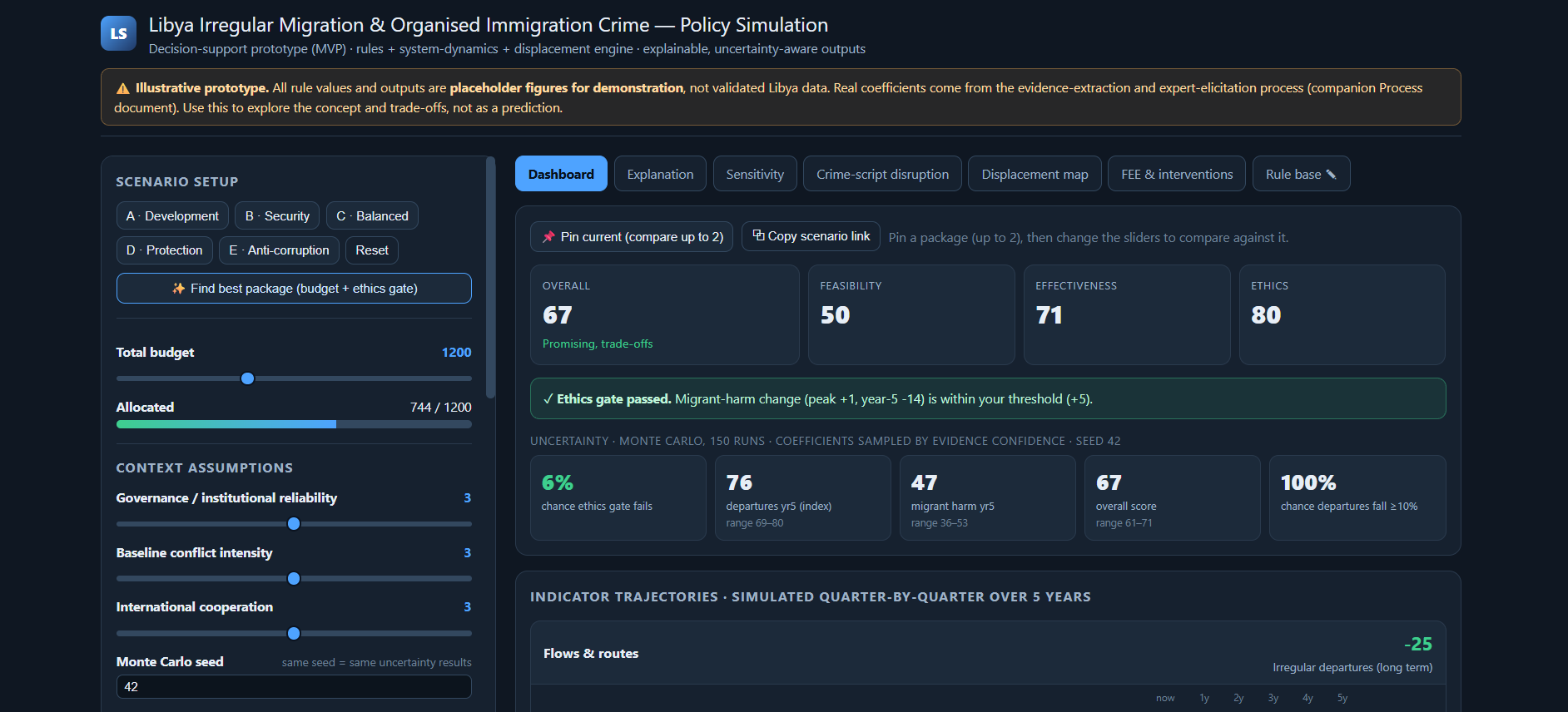The width and height of the screenshot is (1568, 712).
Task: Open the Crime-script disruption tab
Action: click(882, 174)
